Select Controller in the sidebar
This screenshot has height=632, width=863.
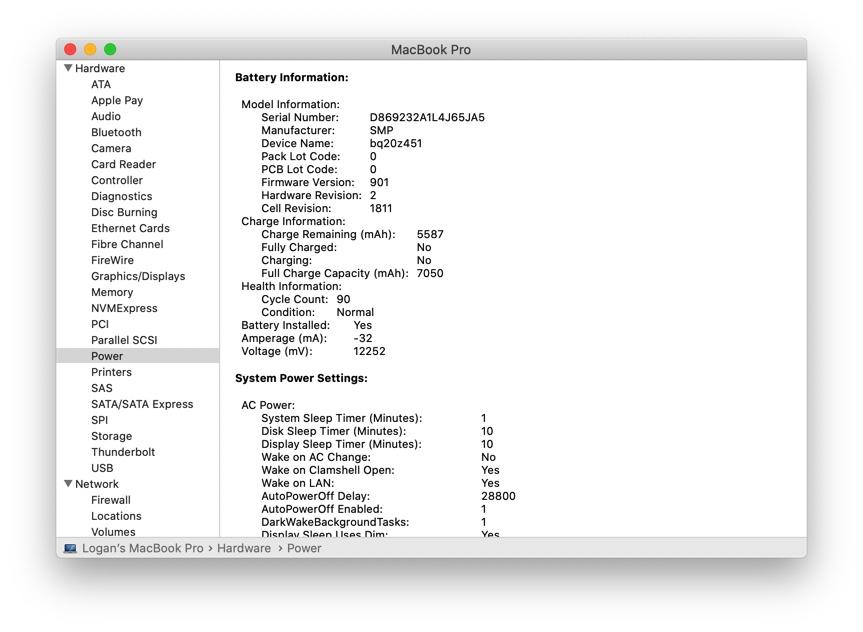tap(117, 180)
